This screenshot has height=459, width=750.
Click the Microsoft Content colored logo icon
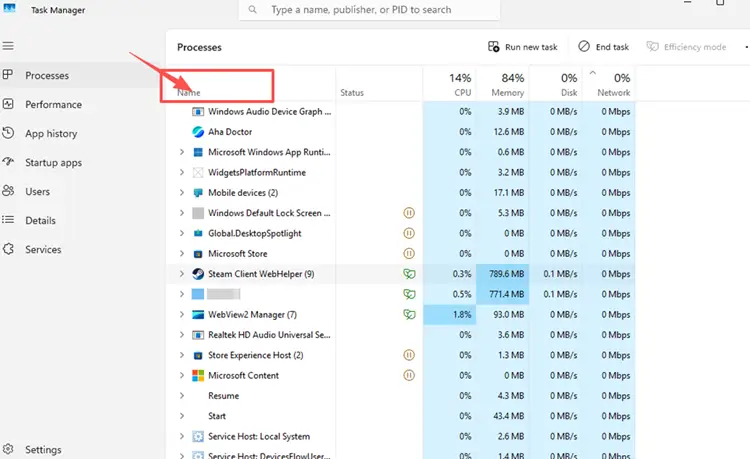point(198,375)
